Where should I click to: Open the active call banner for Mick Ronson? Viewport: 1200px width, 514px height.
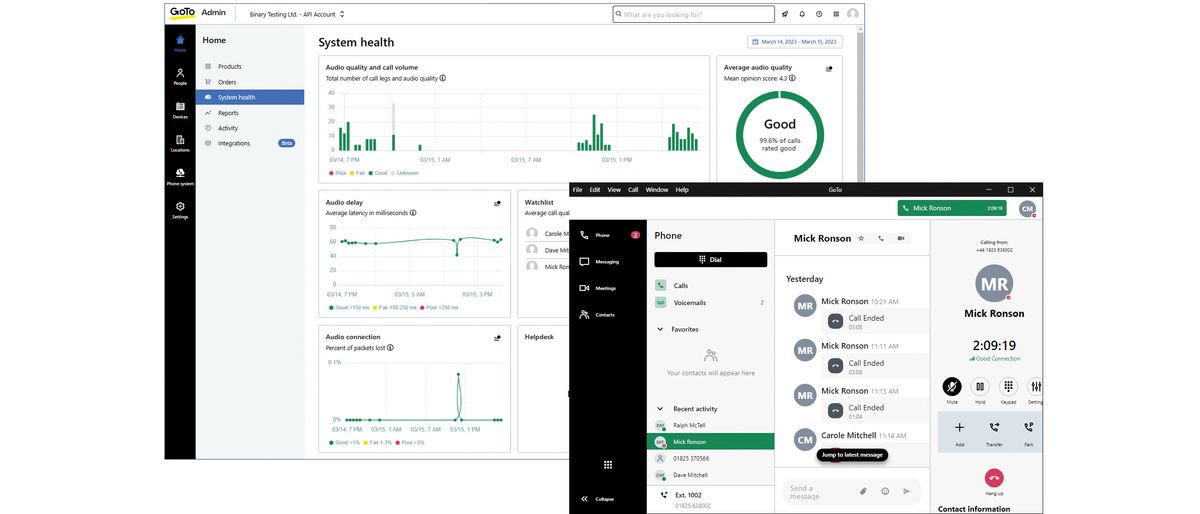click(954, 208)
